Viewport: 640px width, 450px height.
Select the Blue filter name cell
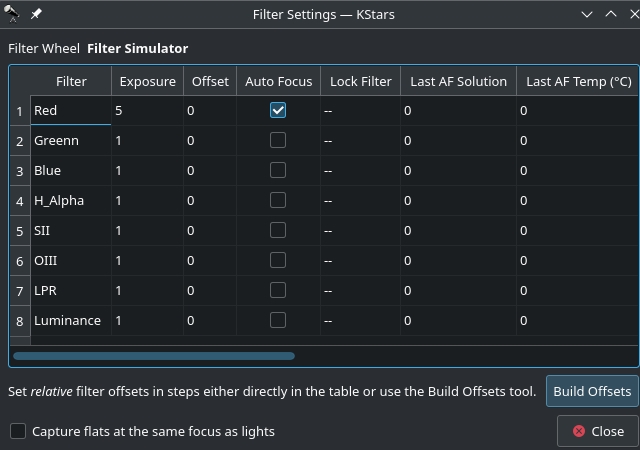click(x=71, y=170)
